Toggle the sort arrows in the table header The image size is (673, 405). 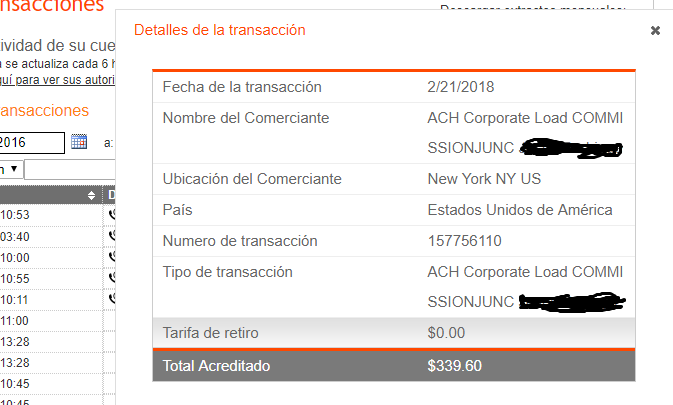coord(91,196)
